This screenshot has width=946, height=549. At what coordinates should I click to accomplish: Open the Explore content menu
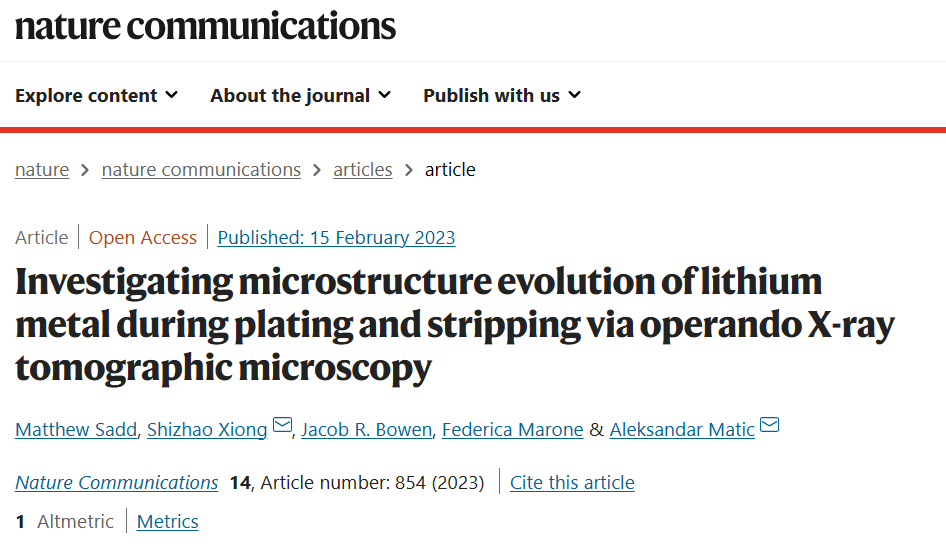(x=97, y=95)
